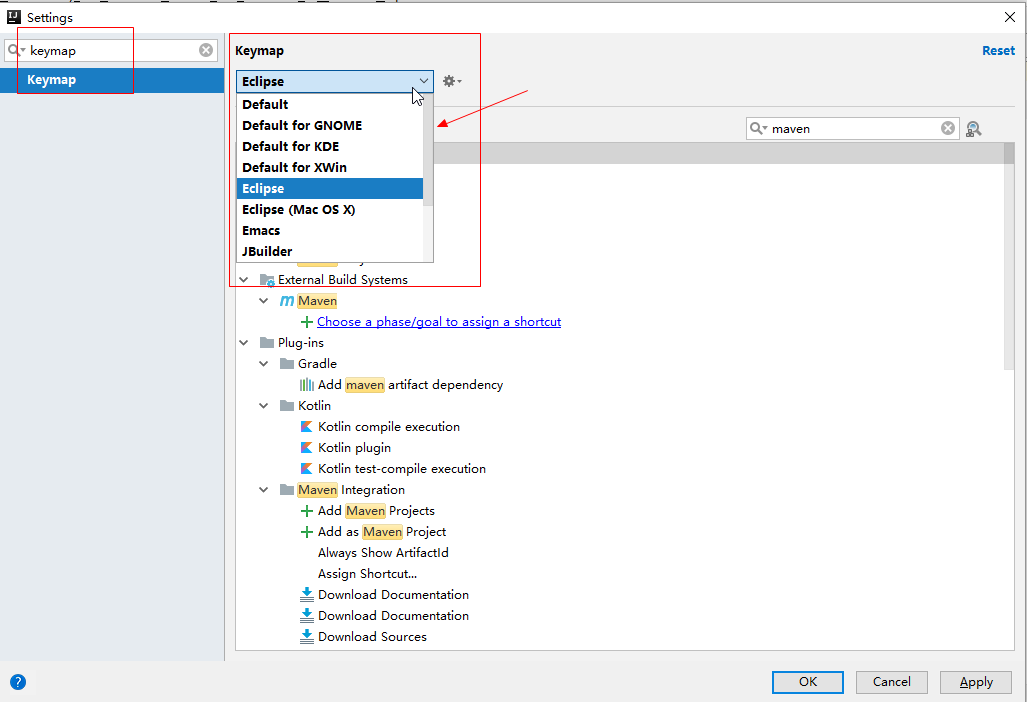Open the keymap gear settings icon

click(451, 81)
